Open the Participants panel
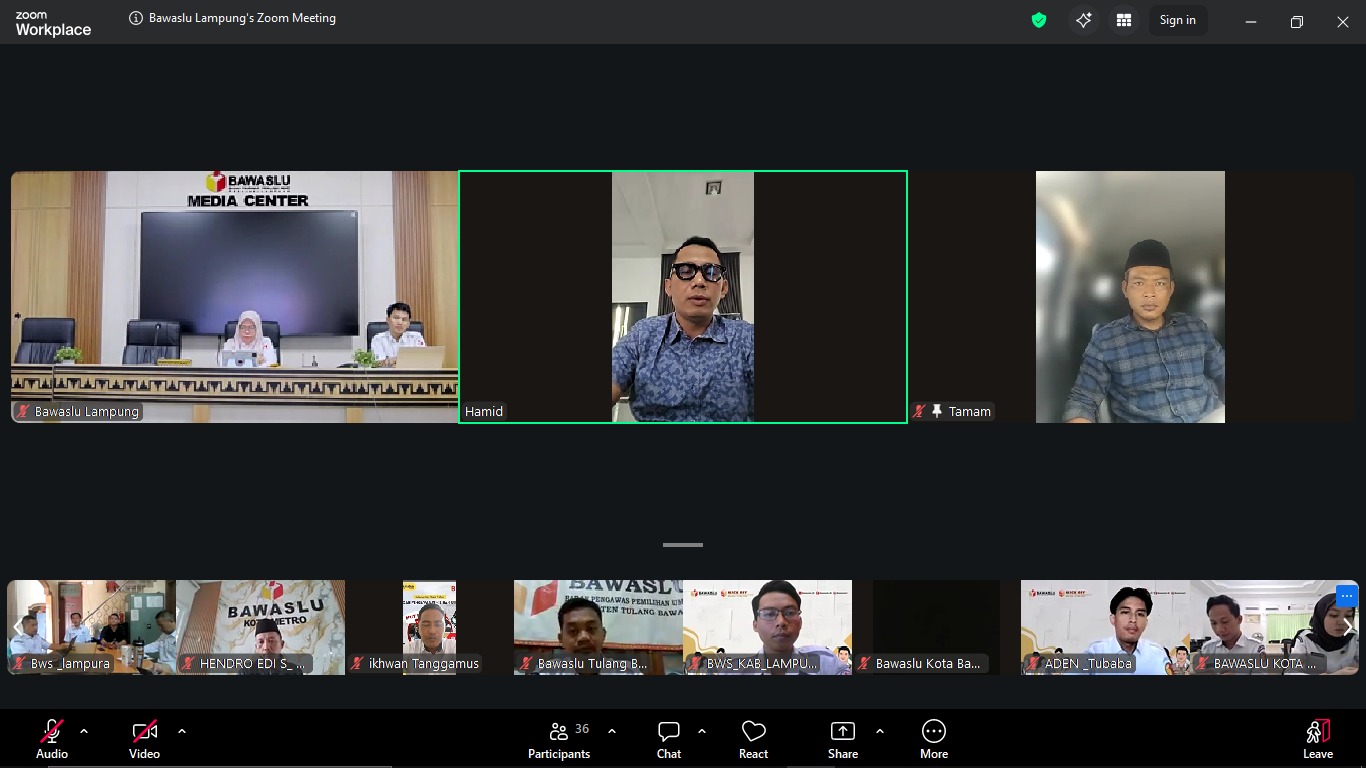The image size is (1366, 768). (x=560, y=740)
